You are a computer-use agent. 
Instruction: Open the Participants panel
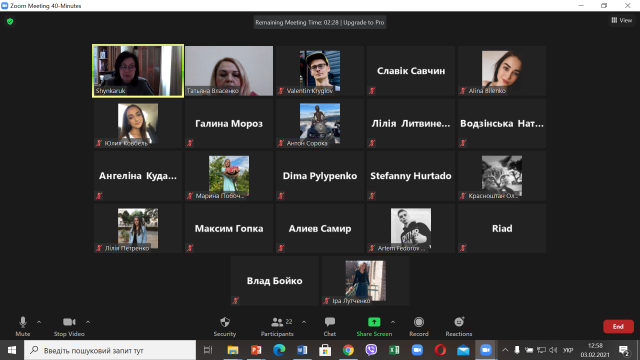[278, 327]
